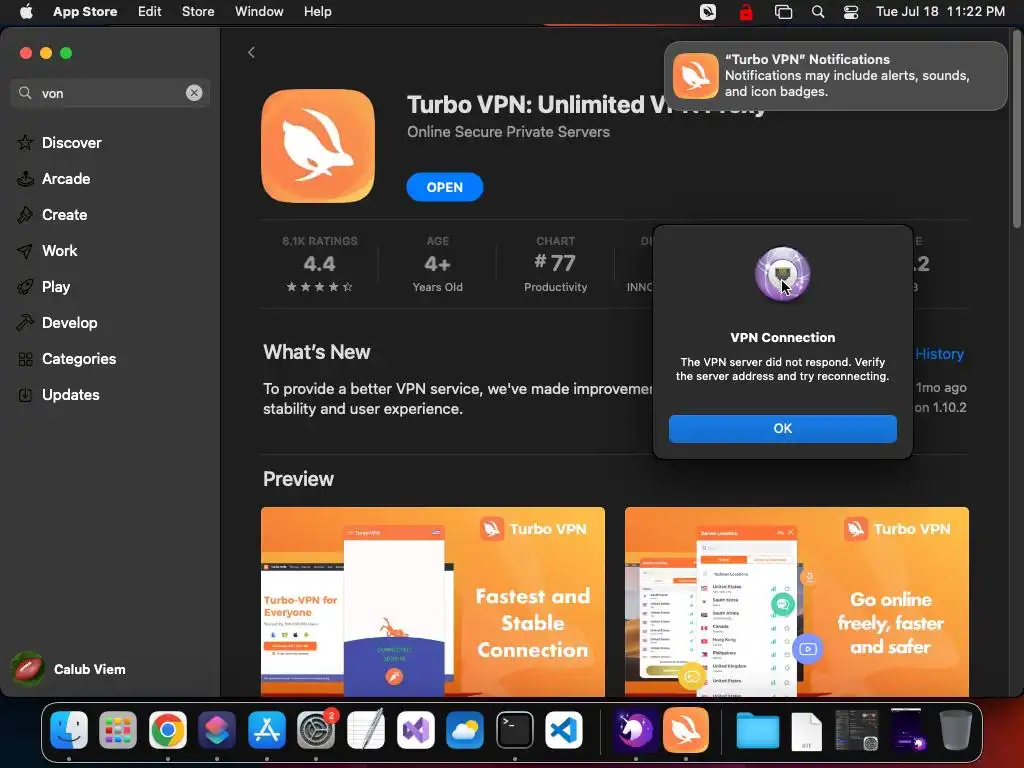1024x768 pixels.
Task: Click the Arcade joystick icon
Action: pyautogui.click(x=25, y=178)
